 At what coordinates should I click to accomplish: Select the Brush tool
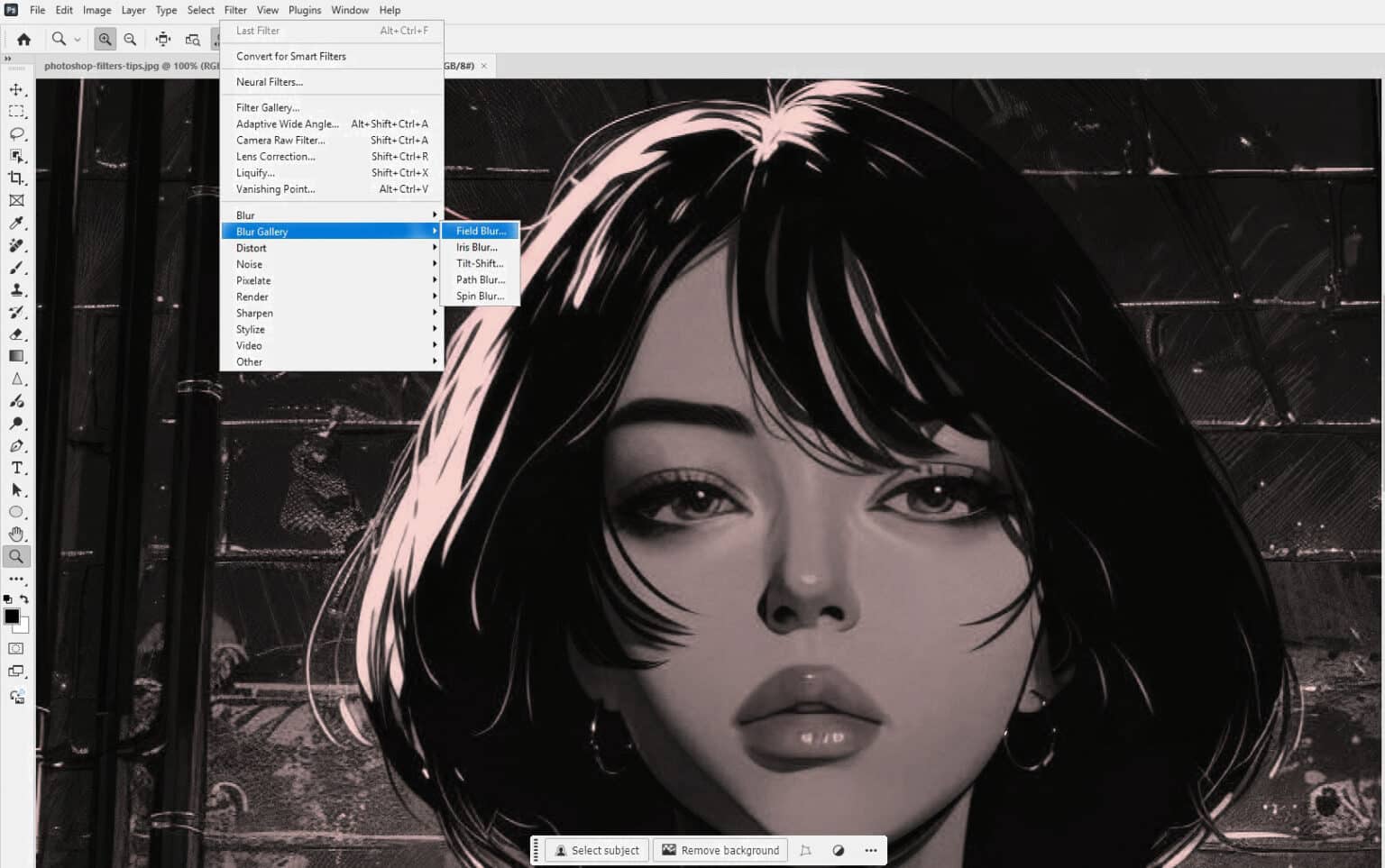16,268
